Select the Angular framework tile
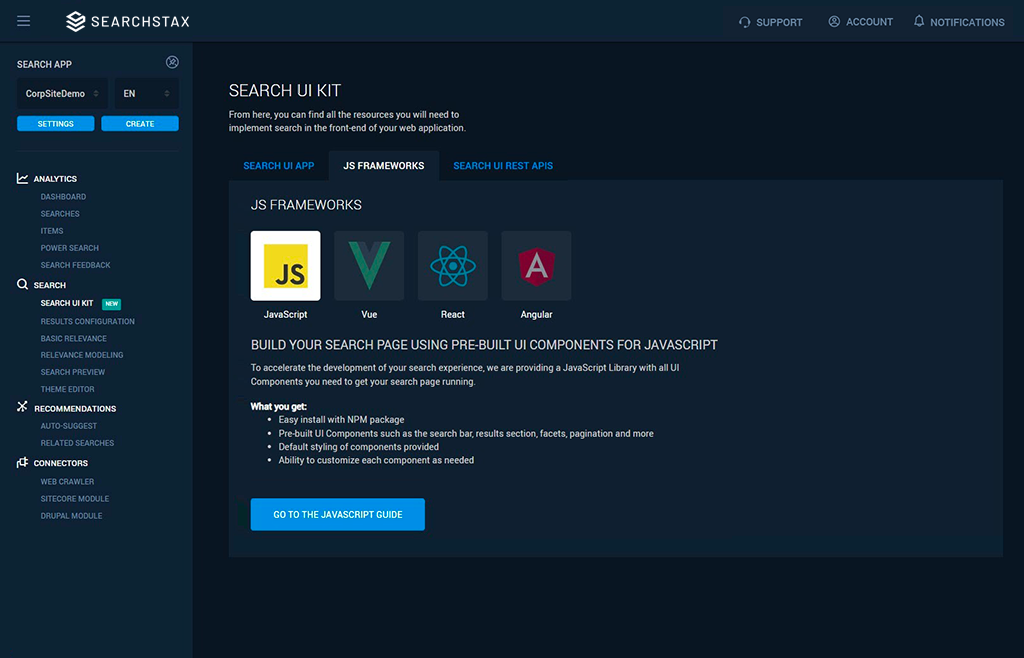This screenshot has height=658, width=1024. [x=536, y=266]
